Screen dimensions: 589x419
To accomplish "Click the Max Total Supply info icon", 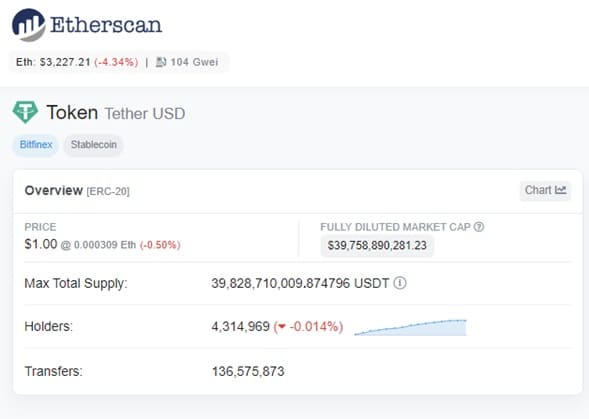I will coord(400,283).
